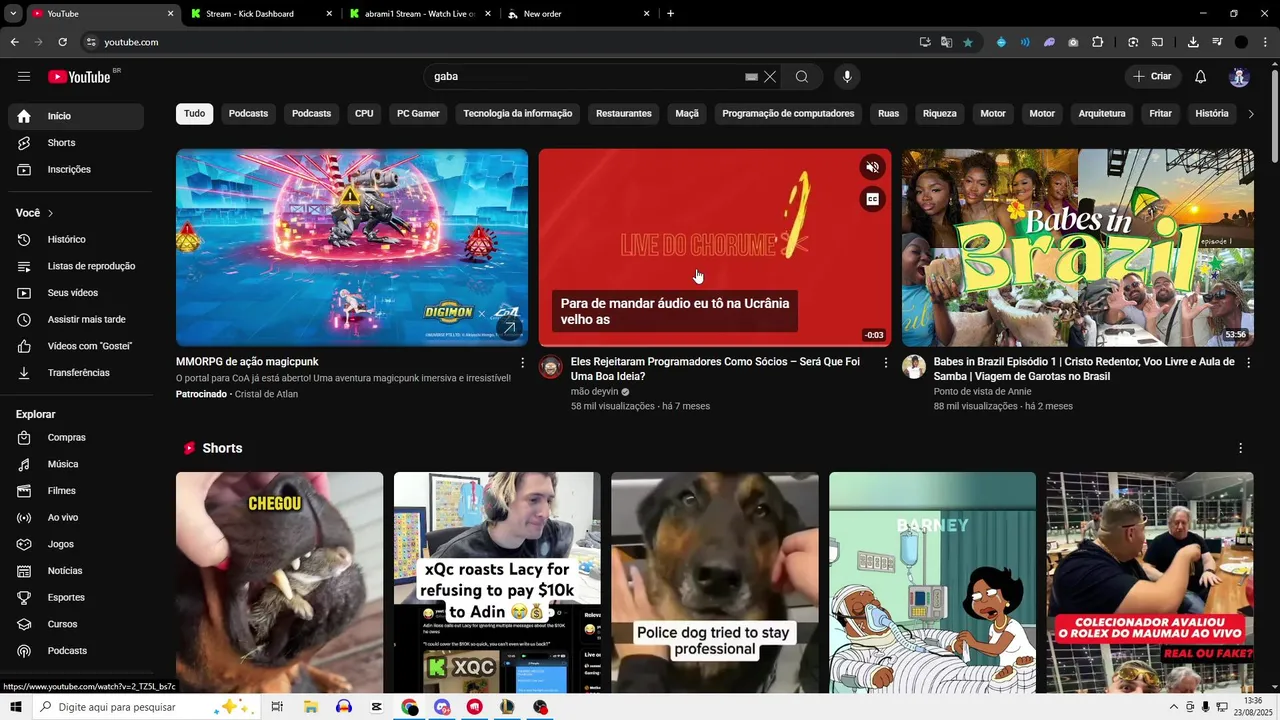Unmute the preview video via speaker icon
This screenshot has width=1280, height=720.
click(x=872, y=167)
